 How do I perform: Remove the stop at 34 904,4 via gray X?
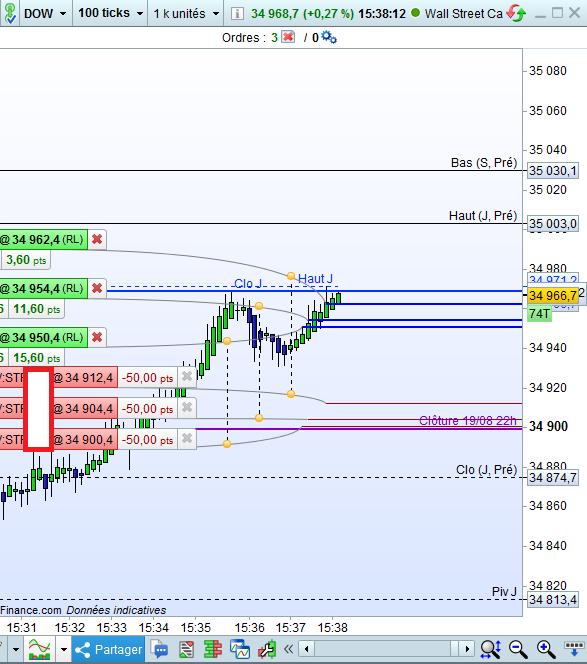point(187,408)
